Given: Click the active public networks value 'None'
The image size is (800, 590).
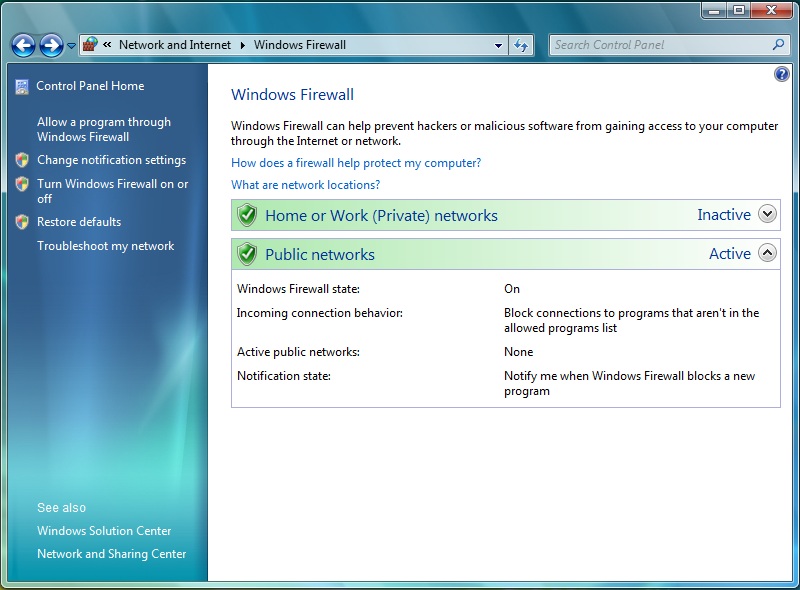Looking at the screenshot, I should pyautogui.click(x=518, y=352).
